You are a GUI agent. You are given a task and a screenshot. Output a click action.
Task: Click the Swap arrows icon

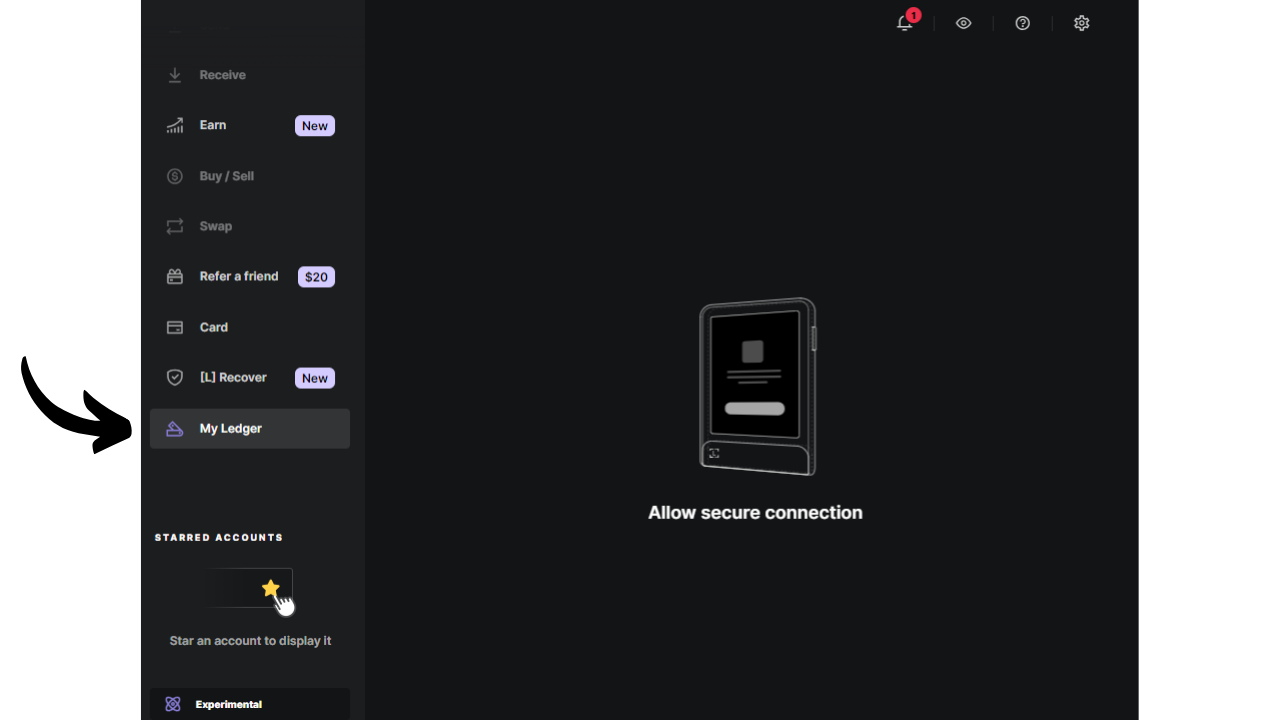(x=175, y=227)
